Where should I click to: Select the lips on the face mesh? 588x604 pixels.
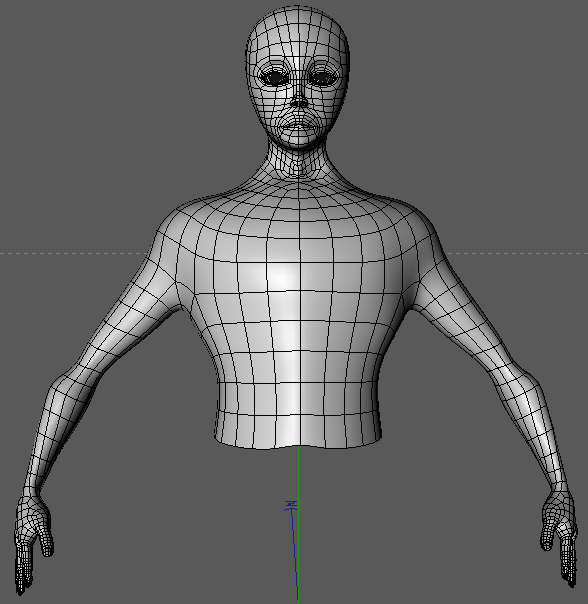point(299,126)
